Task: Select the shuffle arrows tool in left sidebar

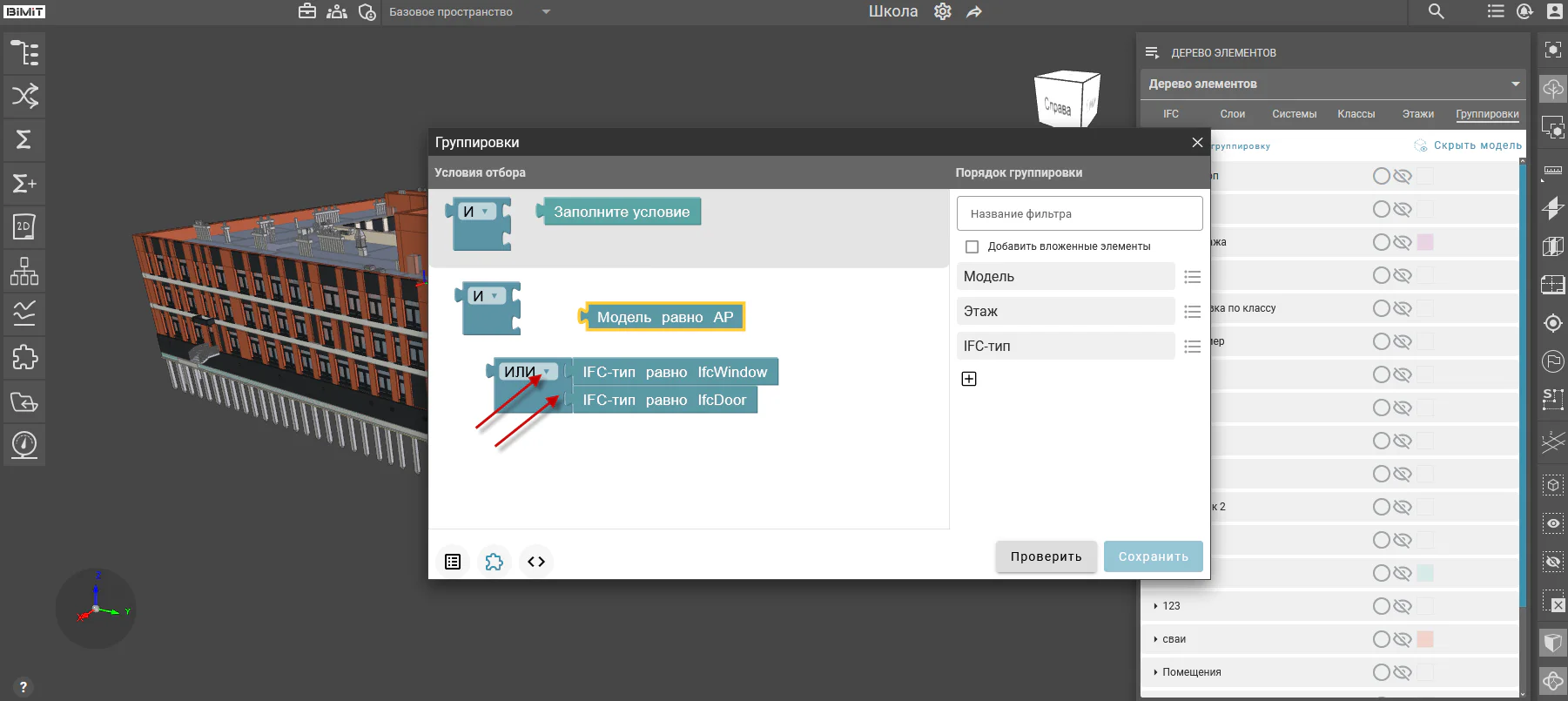Action: [24, 96]
